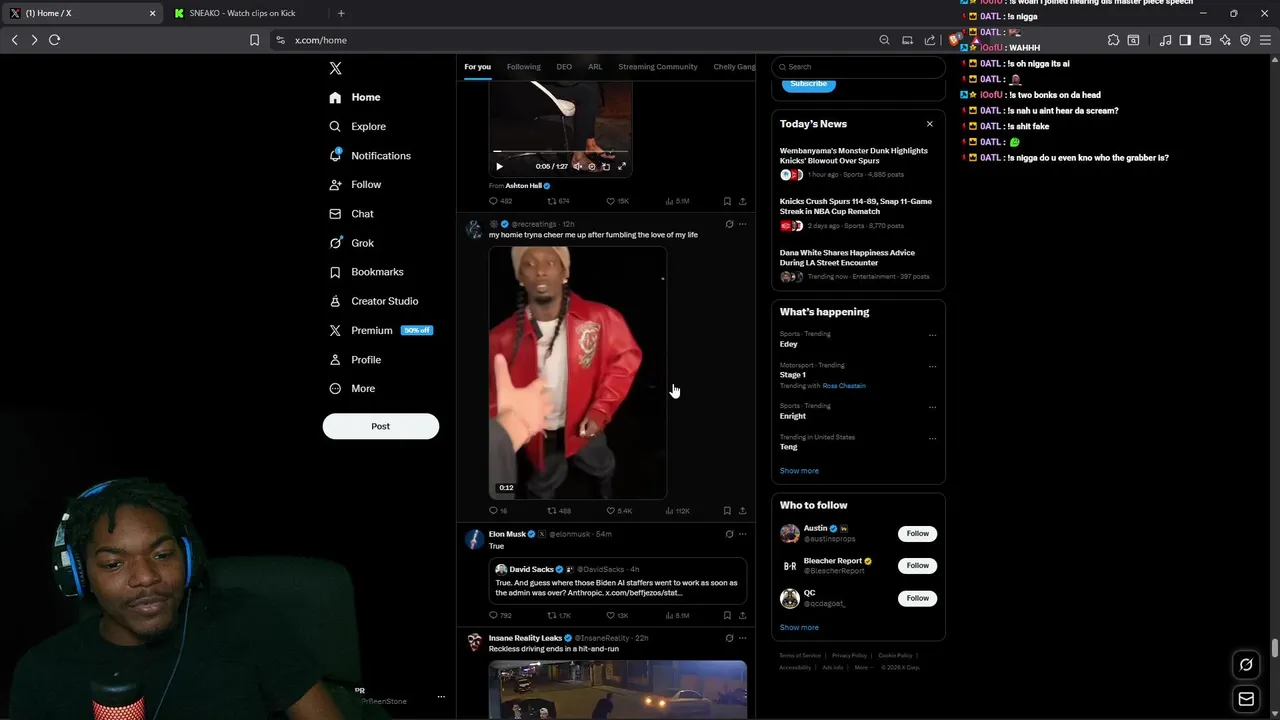Switch to the DEO tab
The height and width of the screenshot is (720, 1280).
pos(564,67)
